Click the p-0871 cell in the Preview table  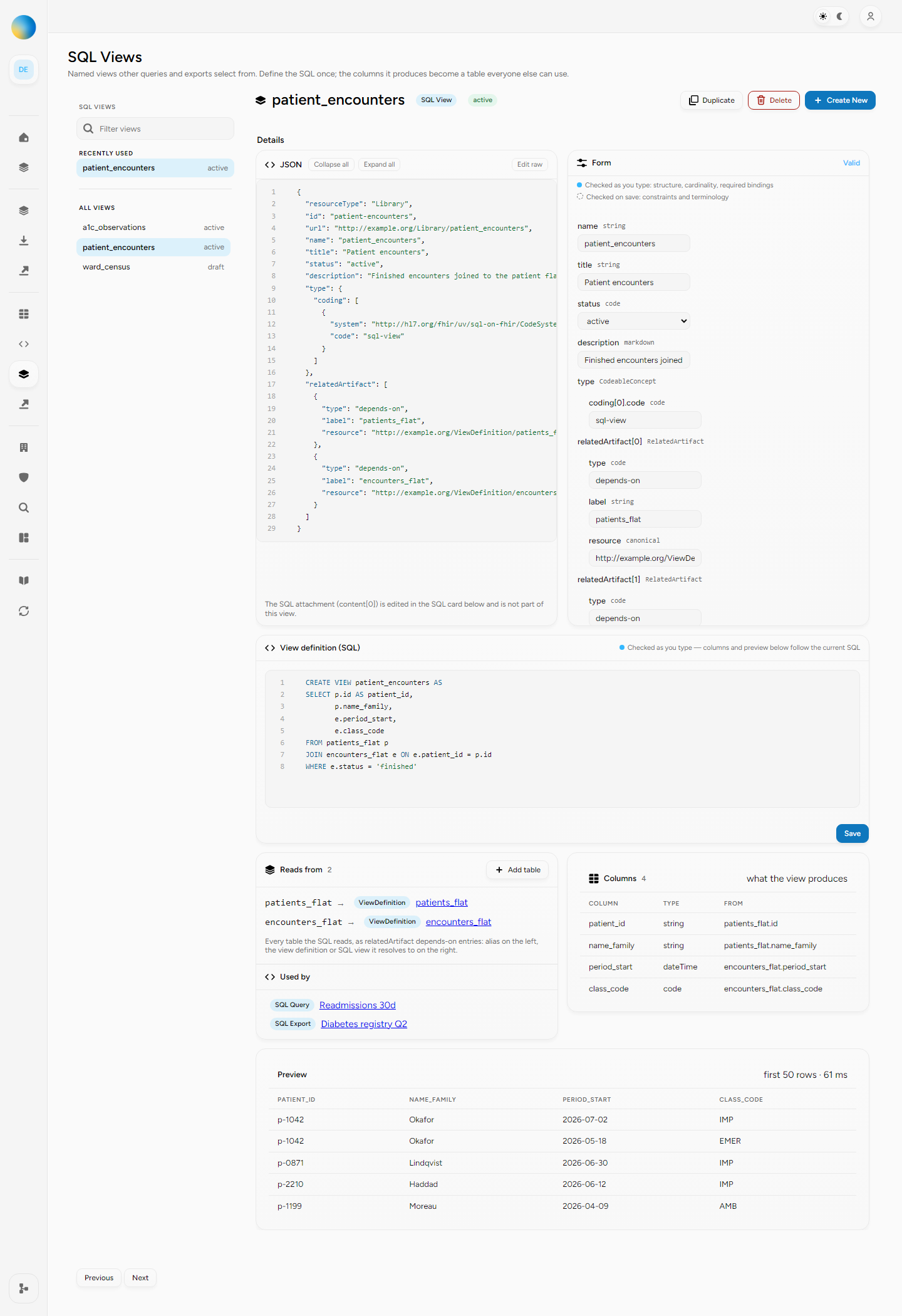click(291, 1163)
